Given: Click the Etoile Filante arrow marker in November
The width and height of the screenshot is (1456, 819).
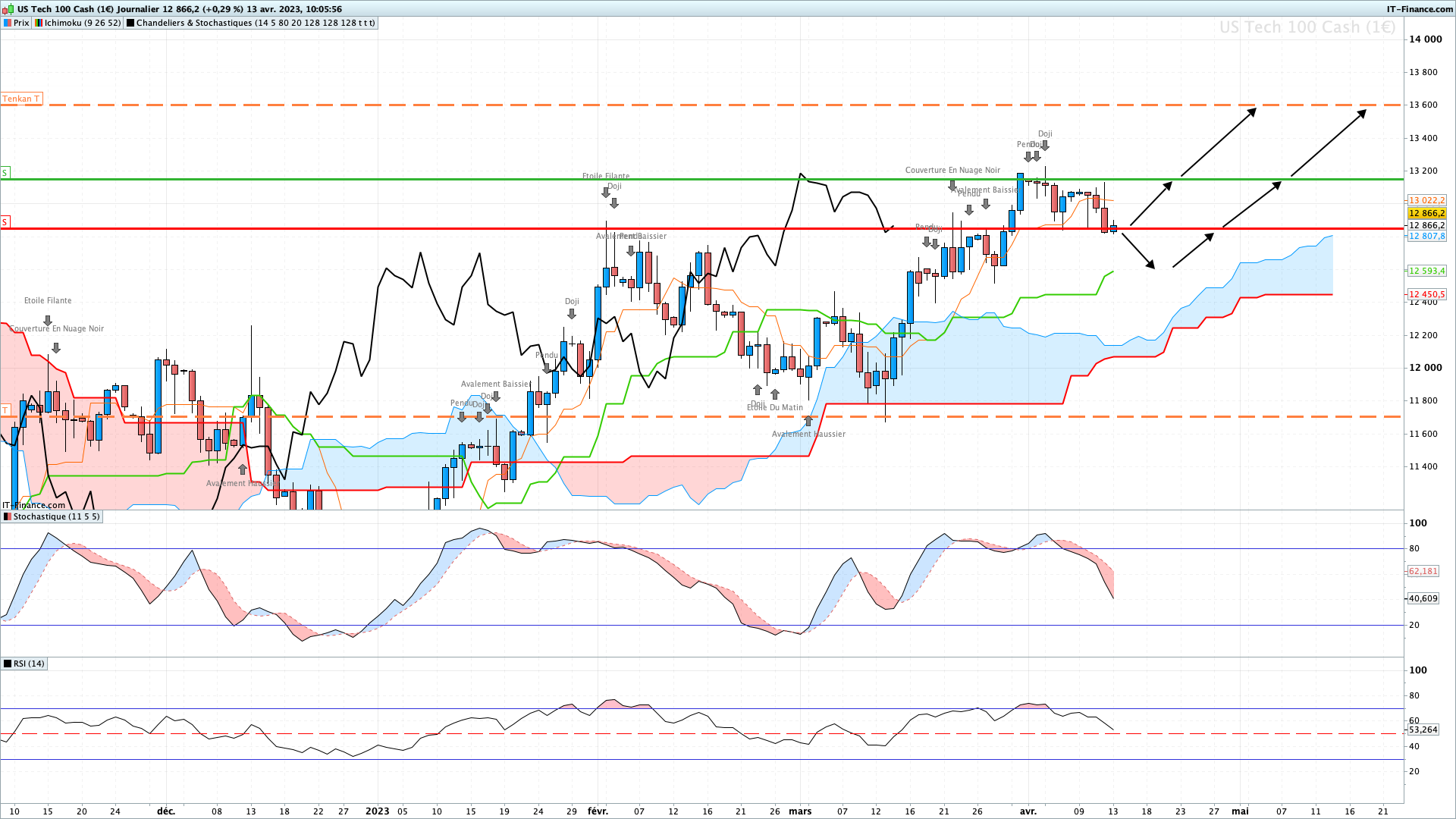Looking at the screenshot, I should (48, 321).
